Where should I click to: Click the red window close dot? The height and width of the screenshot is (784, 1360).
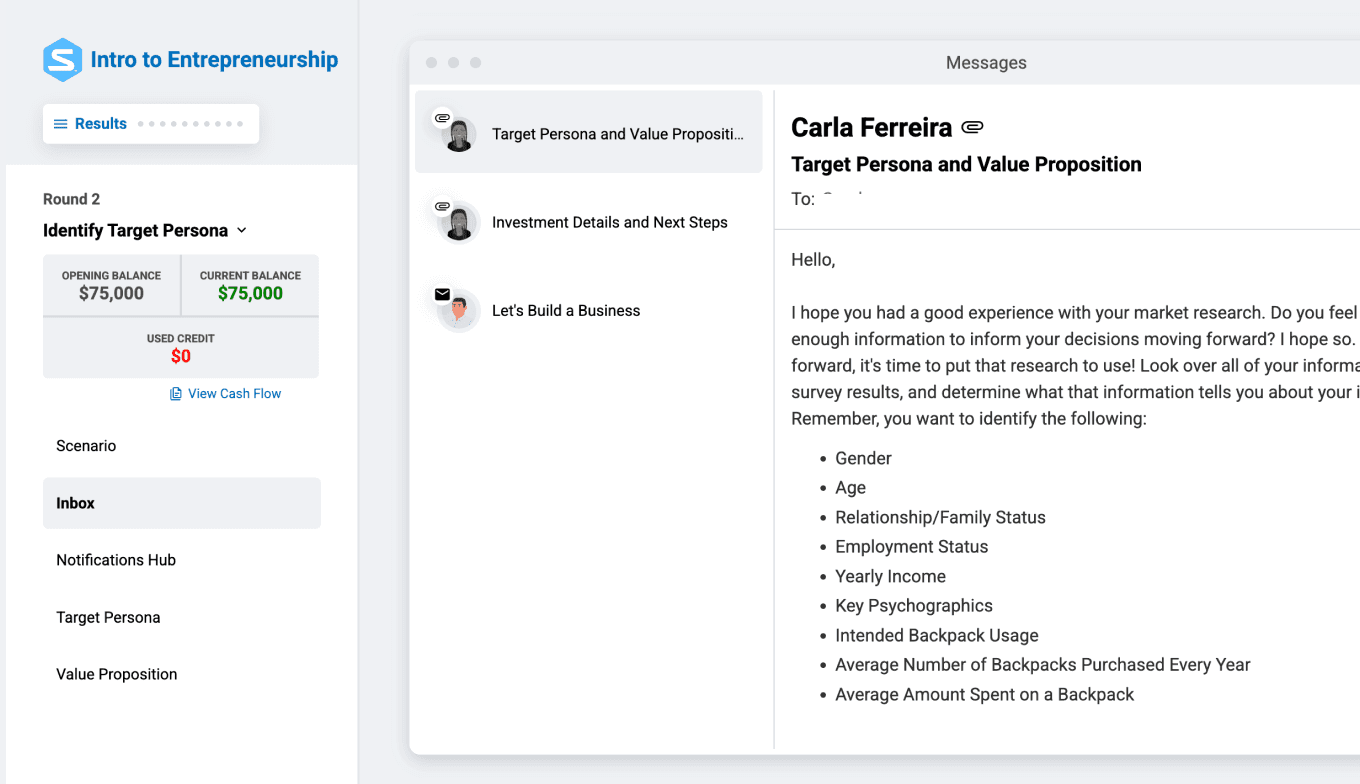pyautogui.click(x=431, y=63)
